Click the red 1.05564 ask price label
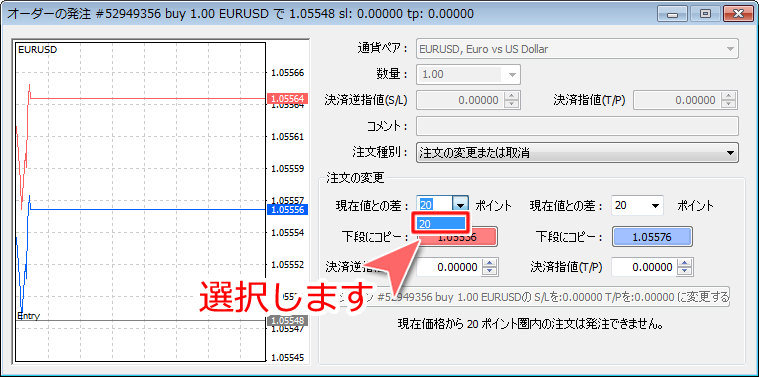The width and height of the screenshot is (759, 377). [x=288, y=99]
